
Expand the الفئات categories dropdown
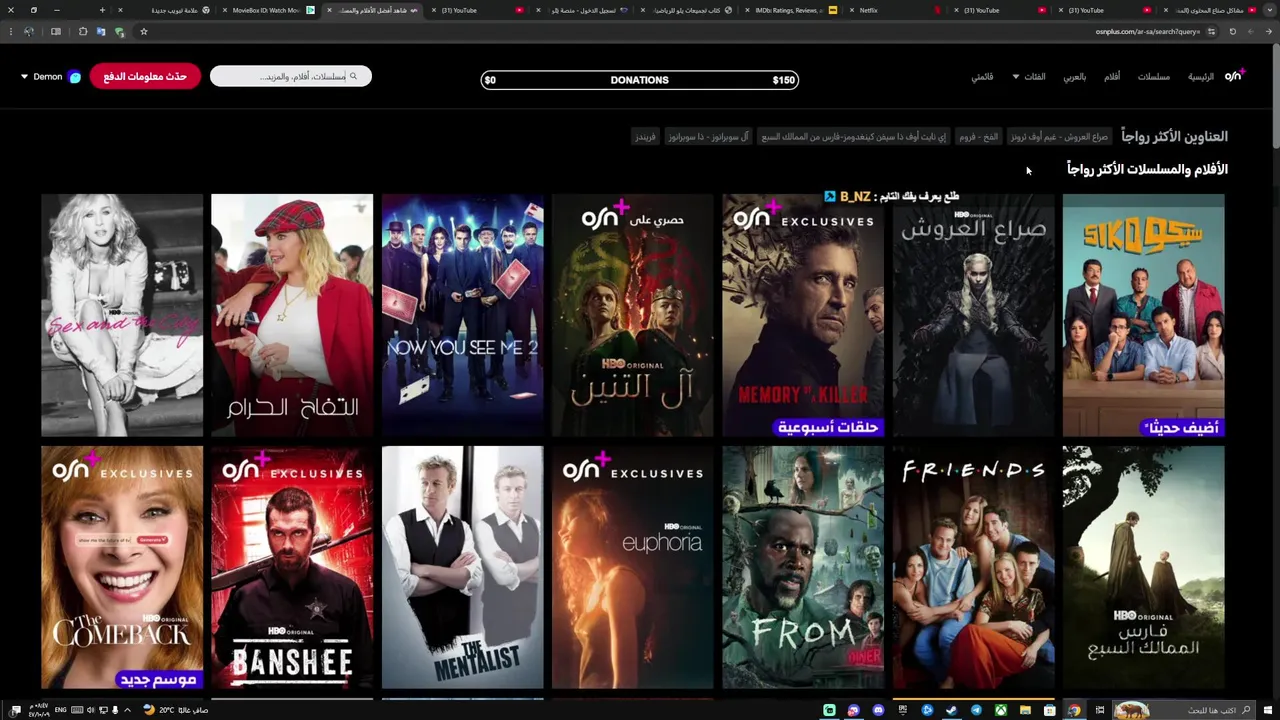1029,76
